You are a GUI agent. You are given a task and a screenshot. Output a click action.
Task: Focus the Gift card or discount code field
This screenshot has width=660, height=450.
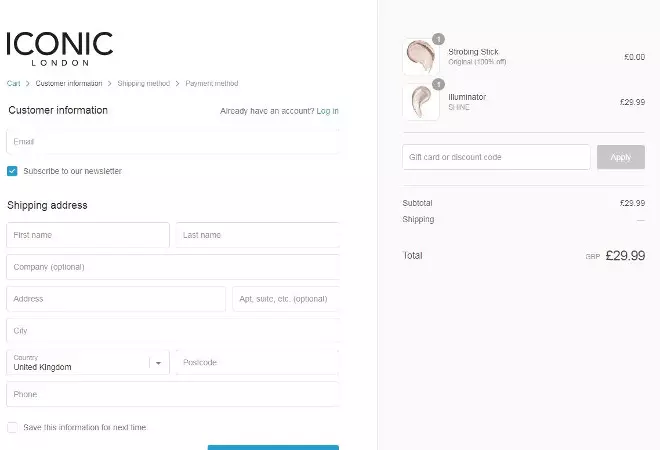(x=496, y=157)
